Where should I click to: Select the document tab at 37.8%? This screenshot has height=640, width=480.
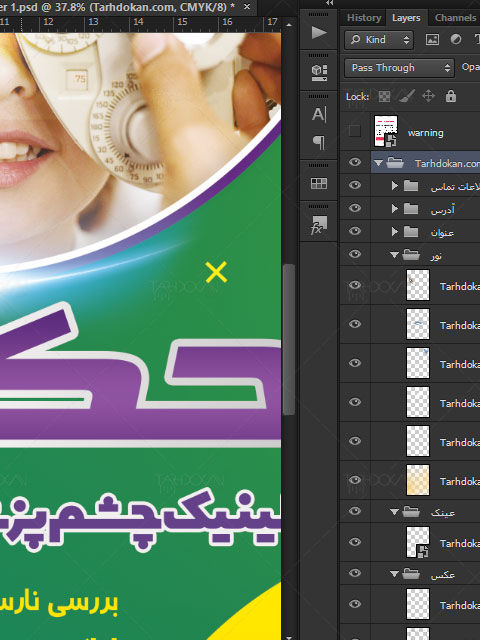[x=118, y=7]
